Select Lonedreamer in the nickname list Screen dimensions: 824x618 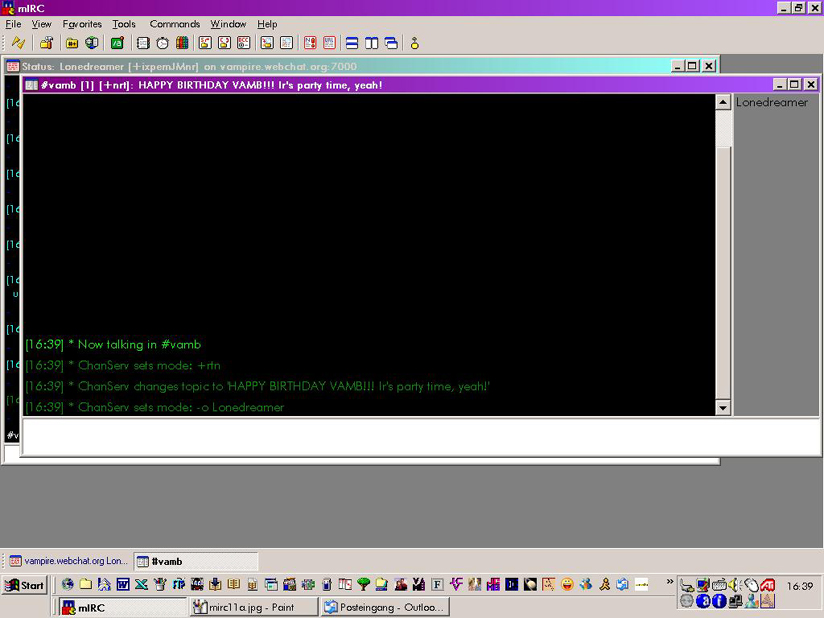point(771,102)
